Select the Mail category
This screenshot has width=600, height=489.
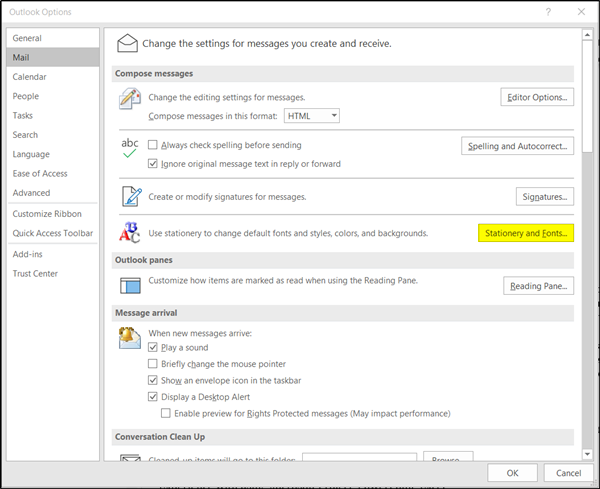point(53,57)
